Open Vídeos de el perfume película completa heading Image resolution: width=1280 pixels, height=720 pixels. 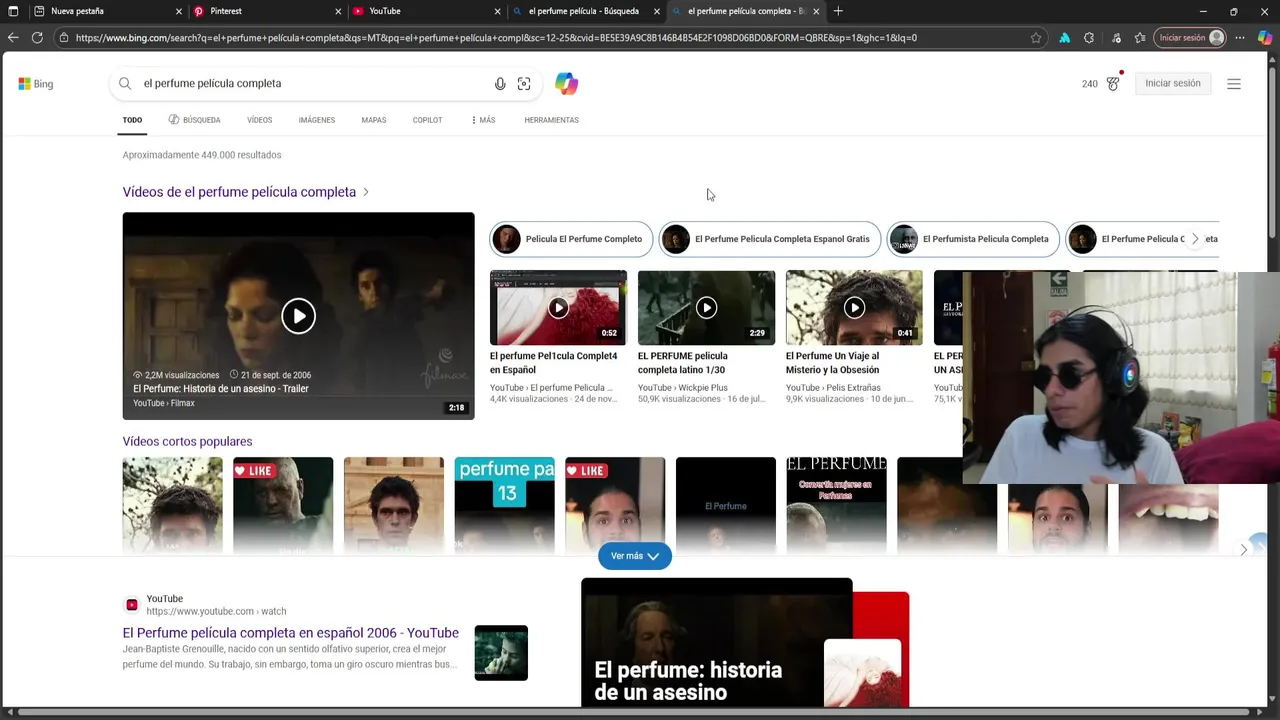[239, 192]
